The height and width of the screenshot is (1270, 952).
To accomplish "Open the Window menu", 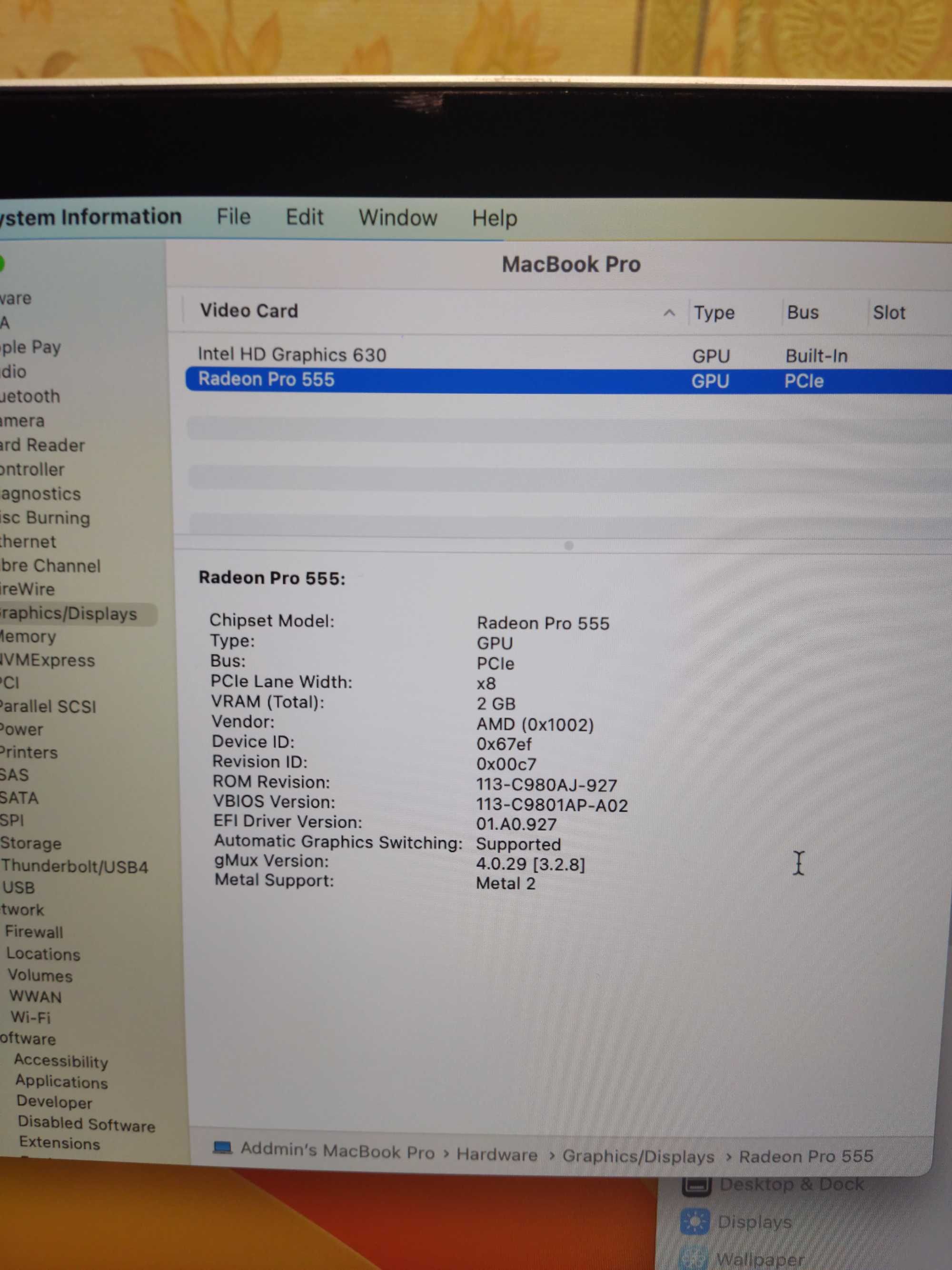I will (x=397, y=218).
